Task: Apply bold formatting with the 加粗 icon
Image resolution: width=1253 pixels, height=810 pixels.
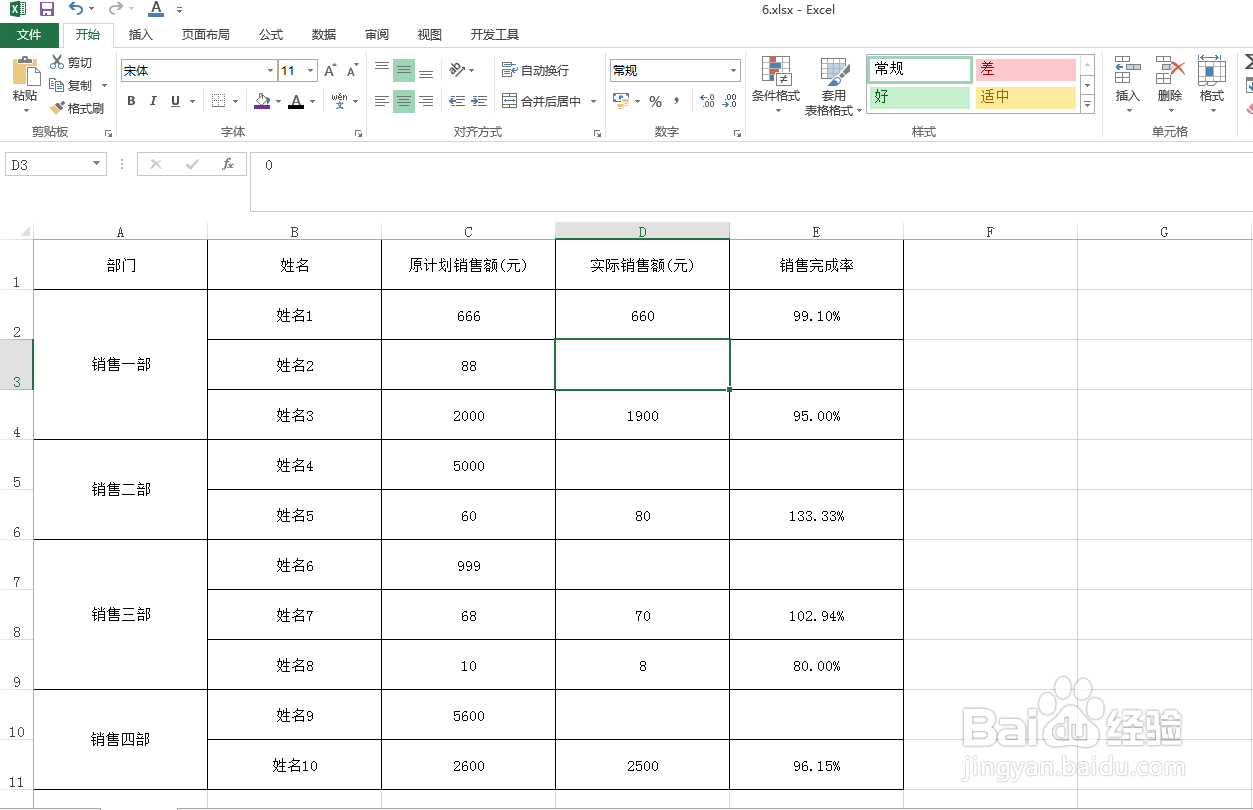Action: tap(130, 101)
